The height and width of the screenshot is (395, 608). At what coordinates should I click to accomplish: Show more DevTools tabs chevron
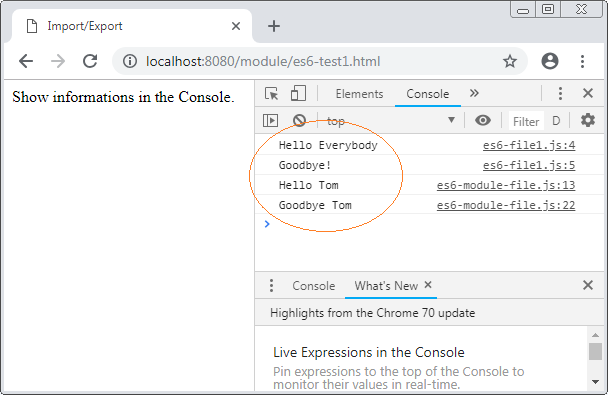click(x=474, y=93)
